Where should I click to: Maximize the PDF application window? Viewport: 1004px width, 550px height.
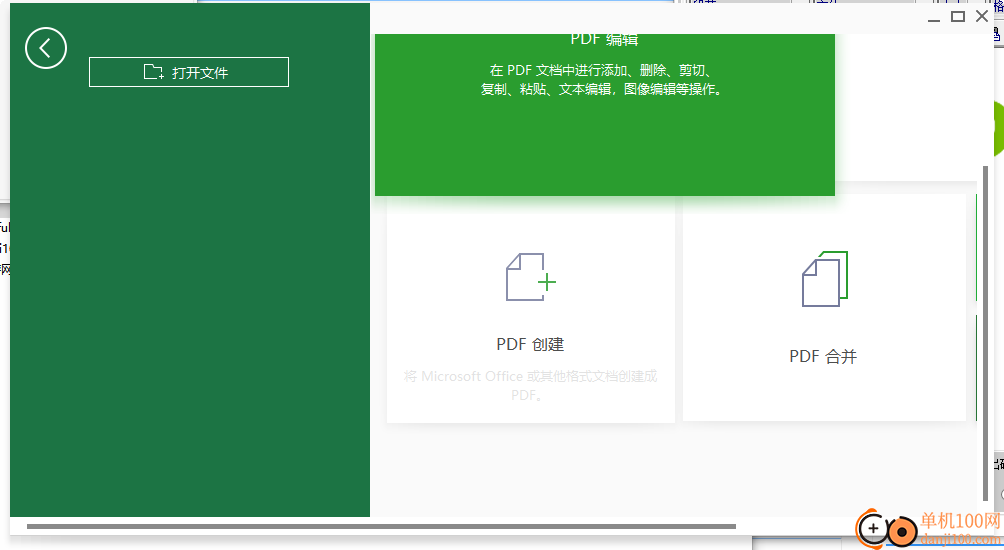pos(958,17)
